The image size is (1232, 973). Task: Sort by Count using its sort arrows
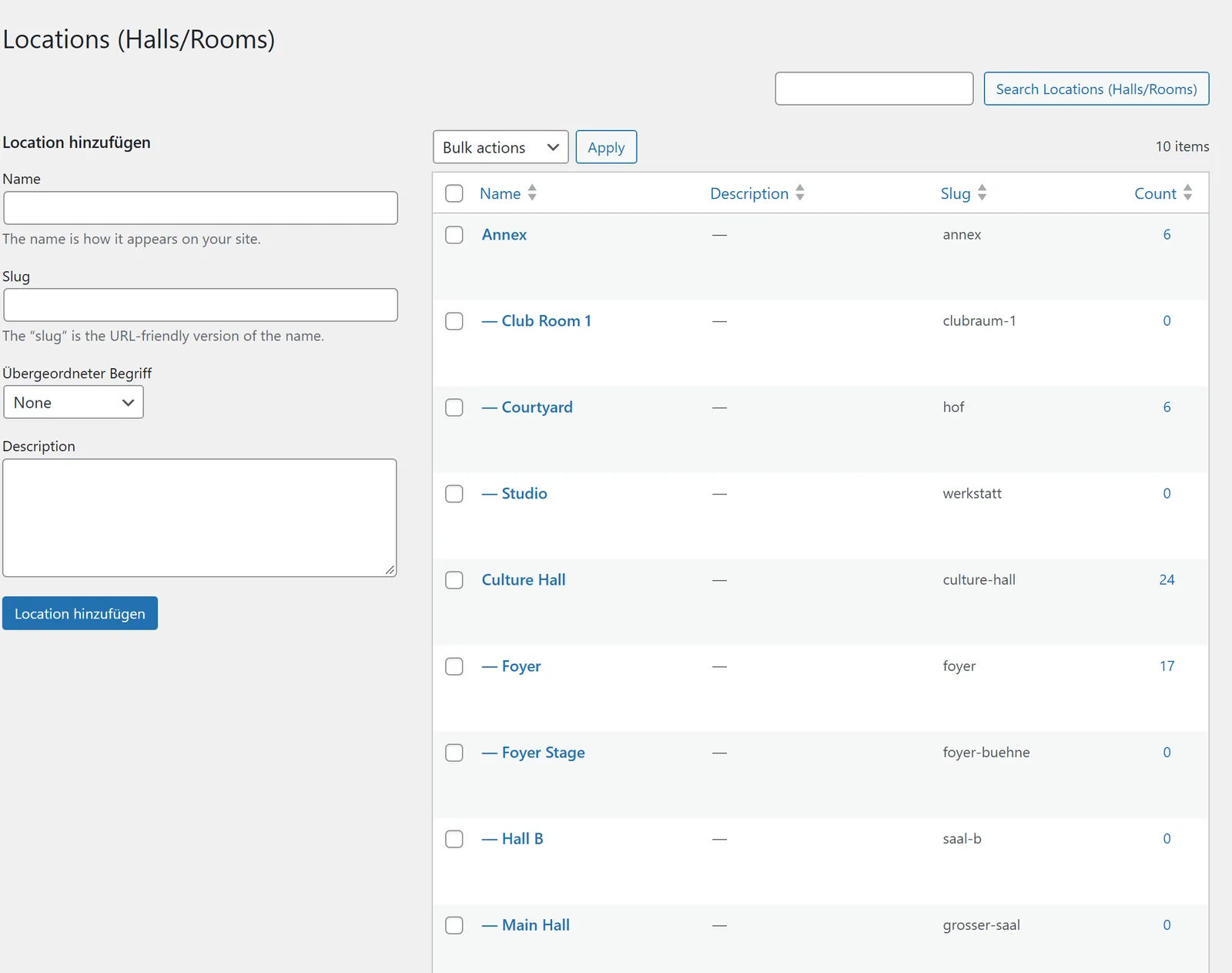click(1188, 193)
